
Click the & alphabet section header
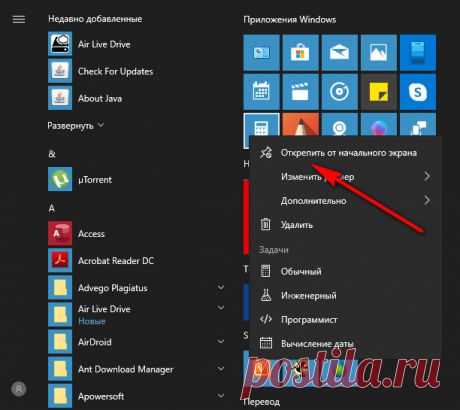[52, 154]
